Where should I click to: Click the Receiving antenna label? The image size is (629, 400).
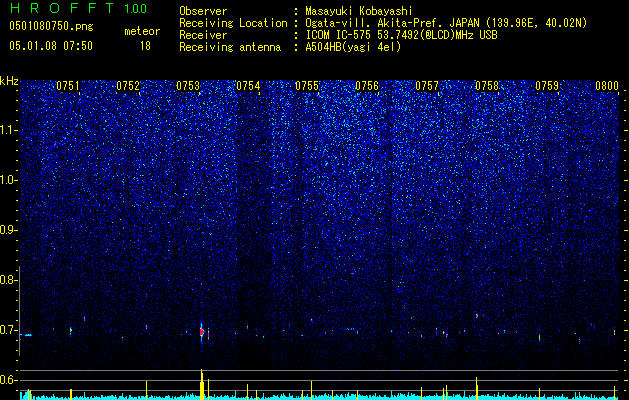[x=230, y=47]
